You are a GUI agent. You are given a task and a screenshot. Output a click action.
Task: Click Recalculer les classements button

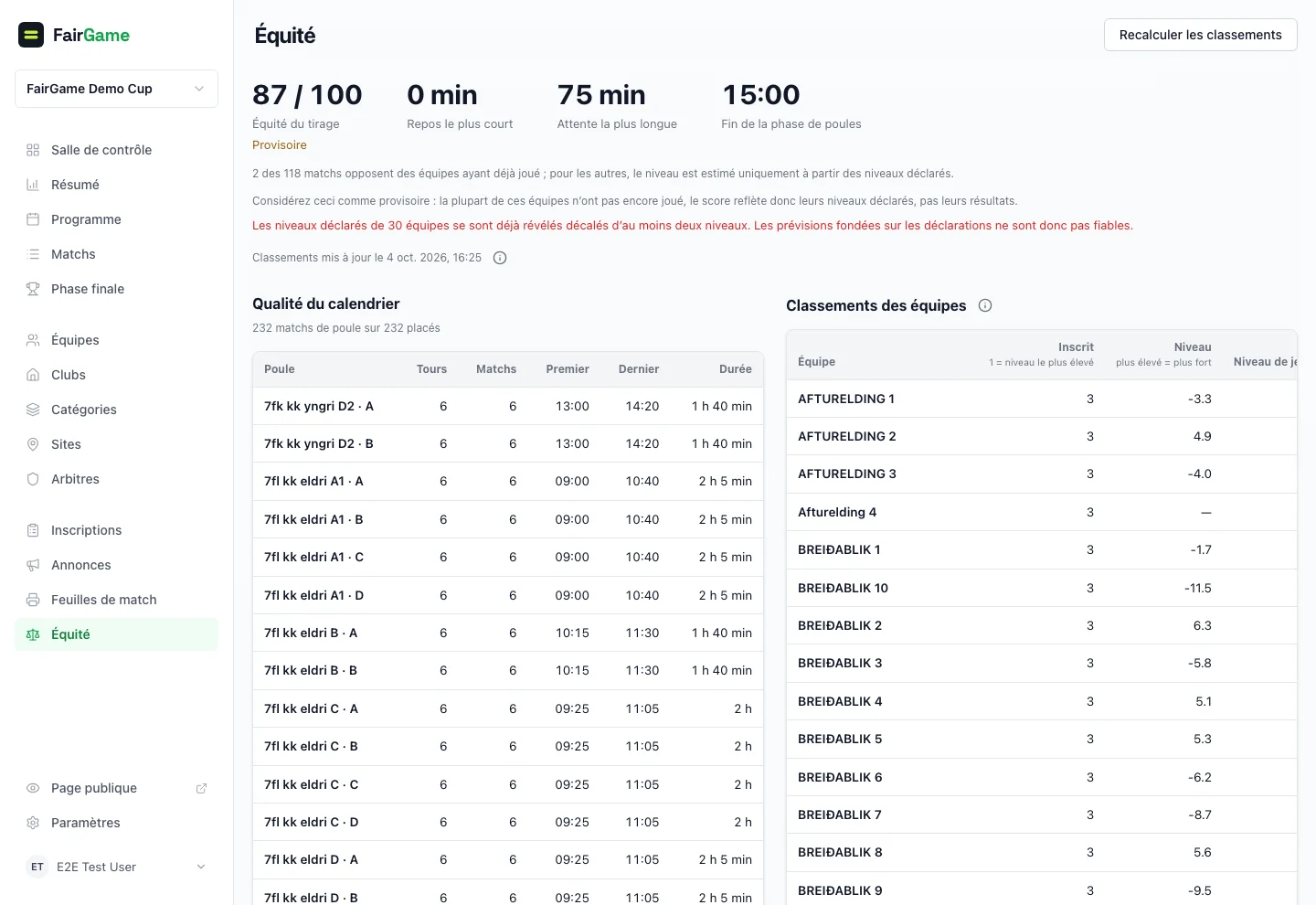[1201, 35]
